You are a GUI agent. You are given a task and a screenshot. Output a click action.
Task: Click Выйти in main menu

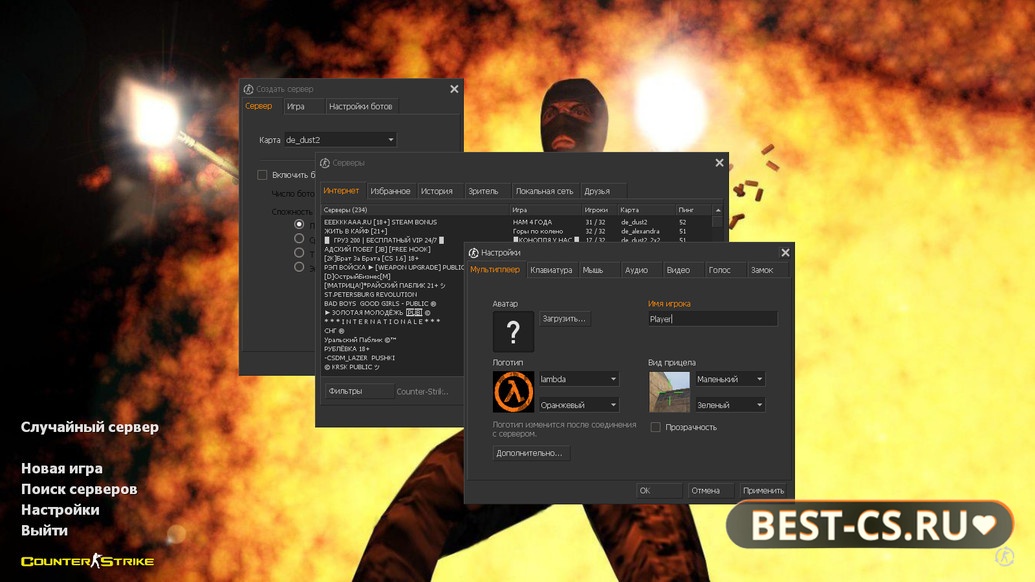coord(44,531)
